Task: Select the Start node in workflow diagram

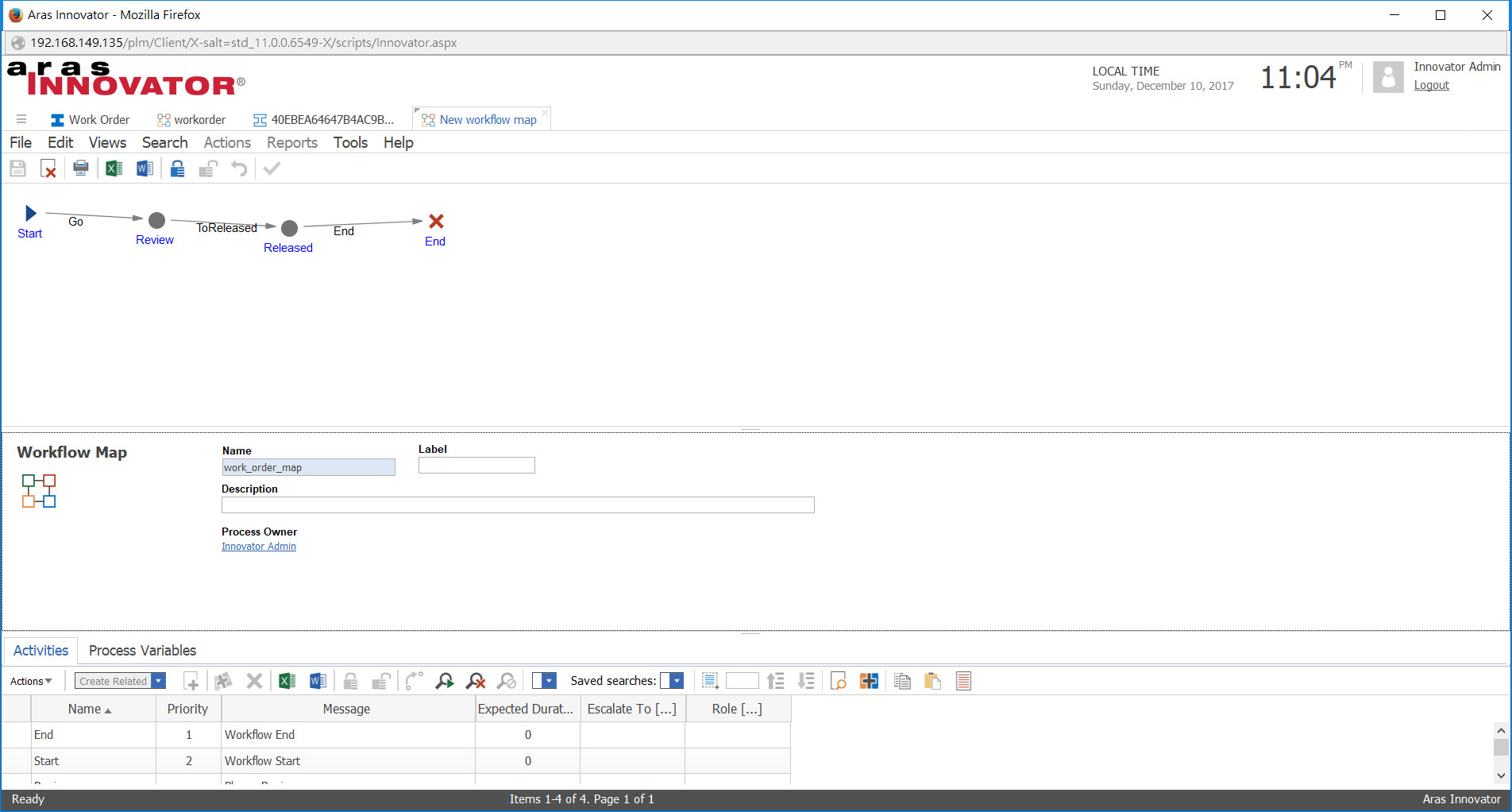Action: click(x=30, y=213)
